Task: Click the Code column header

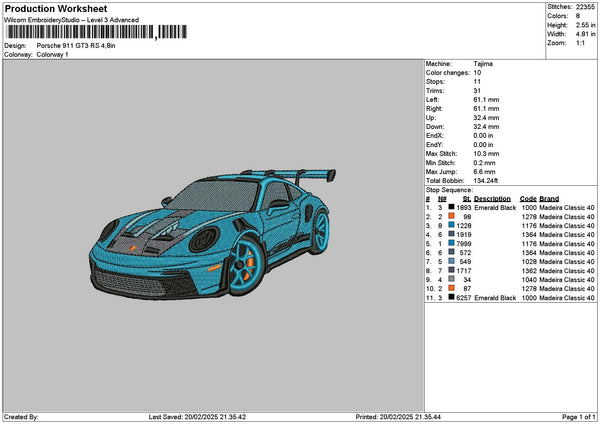Action: 529,198
